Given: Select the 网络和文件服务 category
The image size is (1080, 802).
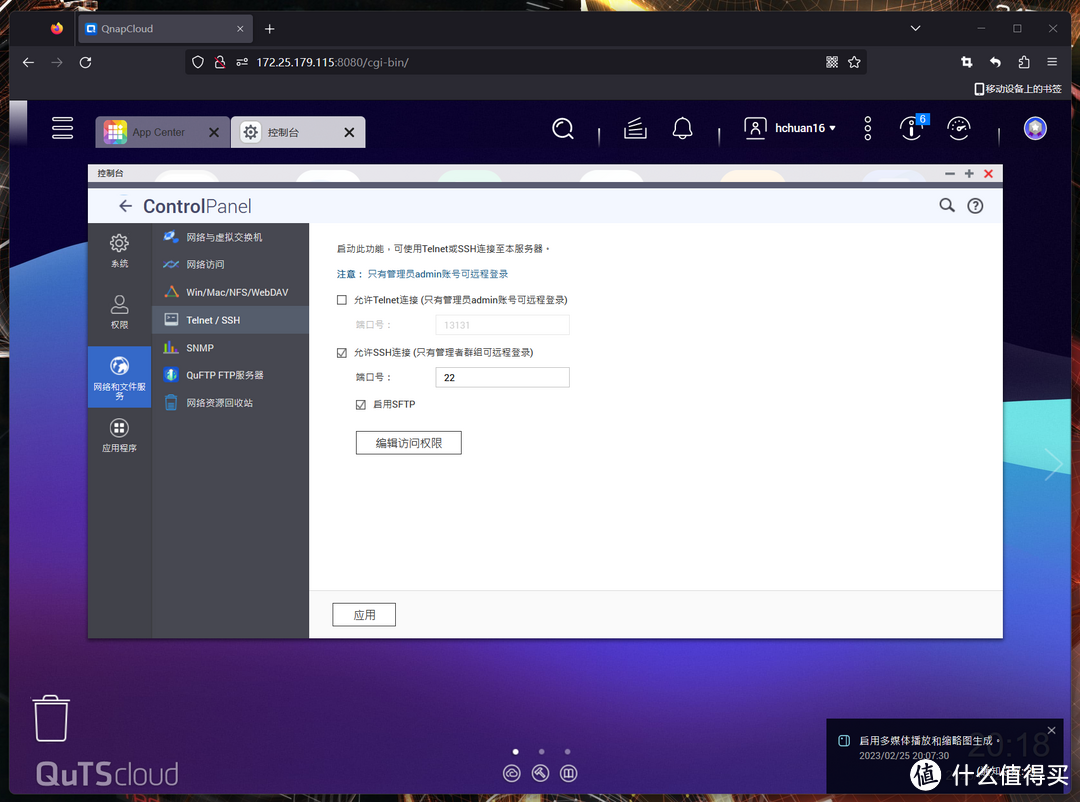Looking at the screenshot, I should pos(119,377).
